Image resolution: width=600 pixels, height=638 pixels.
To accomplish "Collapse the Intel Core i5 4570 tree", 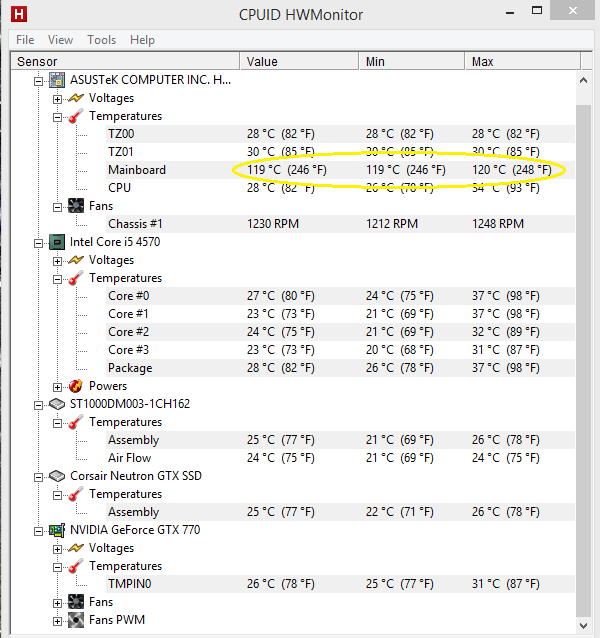I will 38,243.
